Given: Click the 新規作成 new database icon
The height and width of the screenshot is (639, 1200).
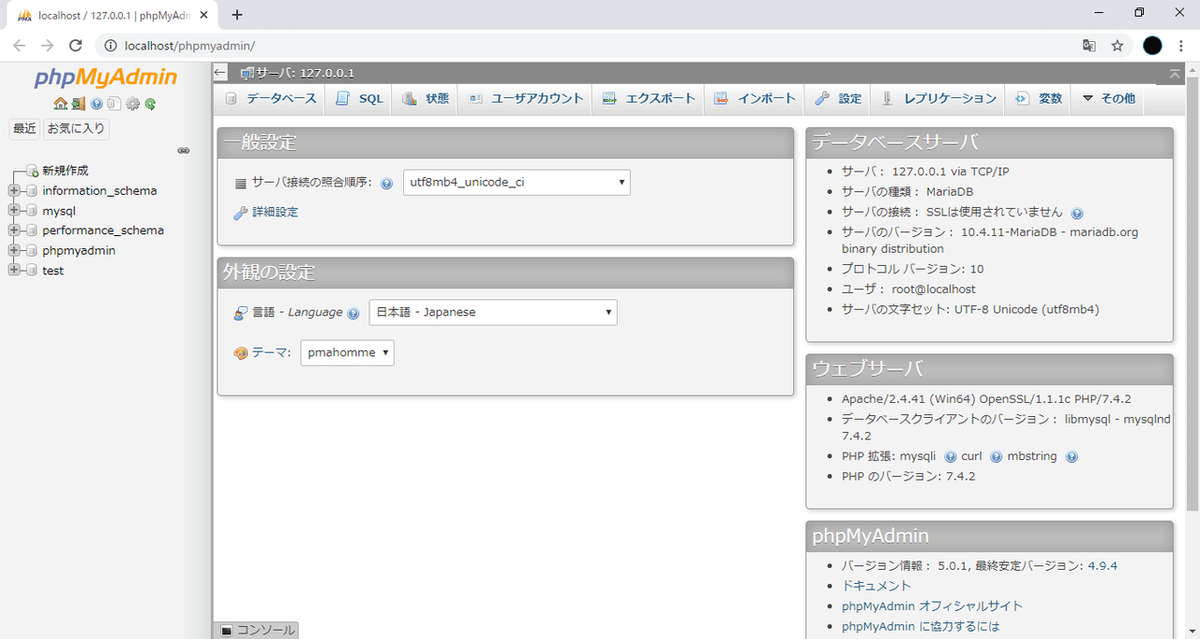Looking at the screenshot, I should coord(33,171).
